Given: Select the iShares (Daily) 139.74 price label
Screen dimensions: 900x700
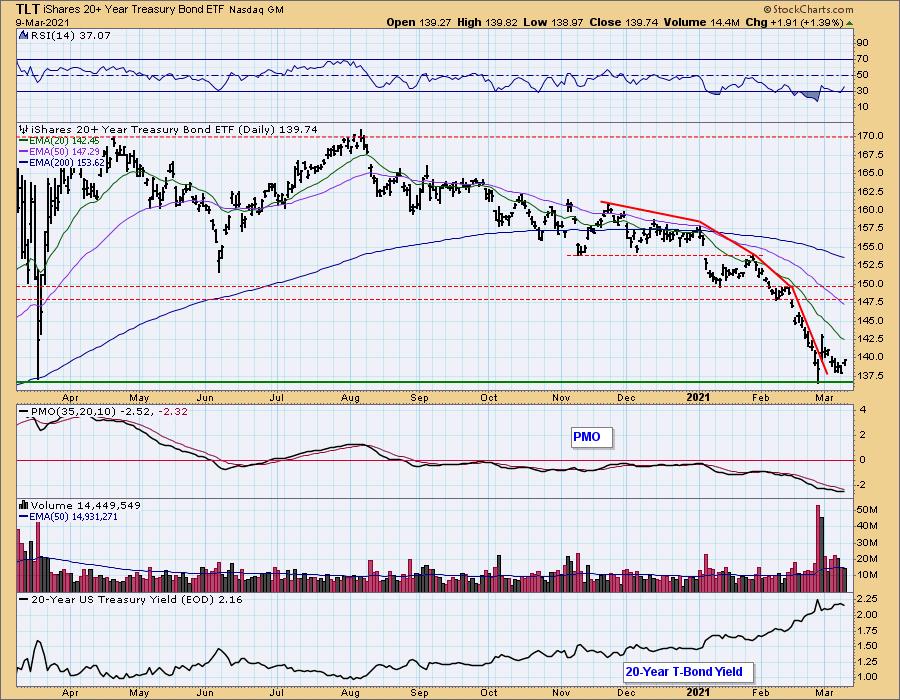Looking at the screenshot, I should pyautogui.click(x=174, y=130).
